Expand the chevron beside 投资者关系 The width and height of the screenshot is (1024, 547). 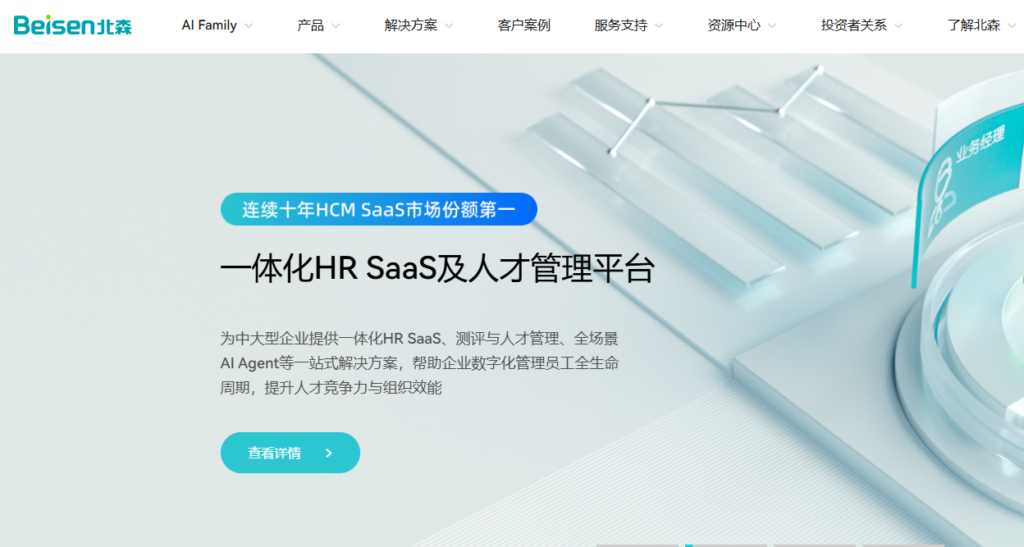pos(899,26)
